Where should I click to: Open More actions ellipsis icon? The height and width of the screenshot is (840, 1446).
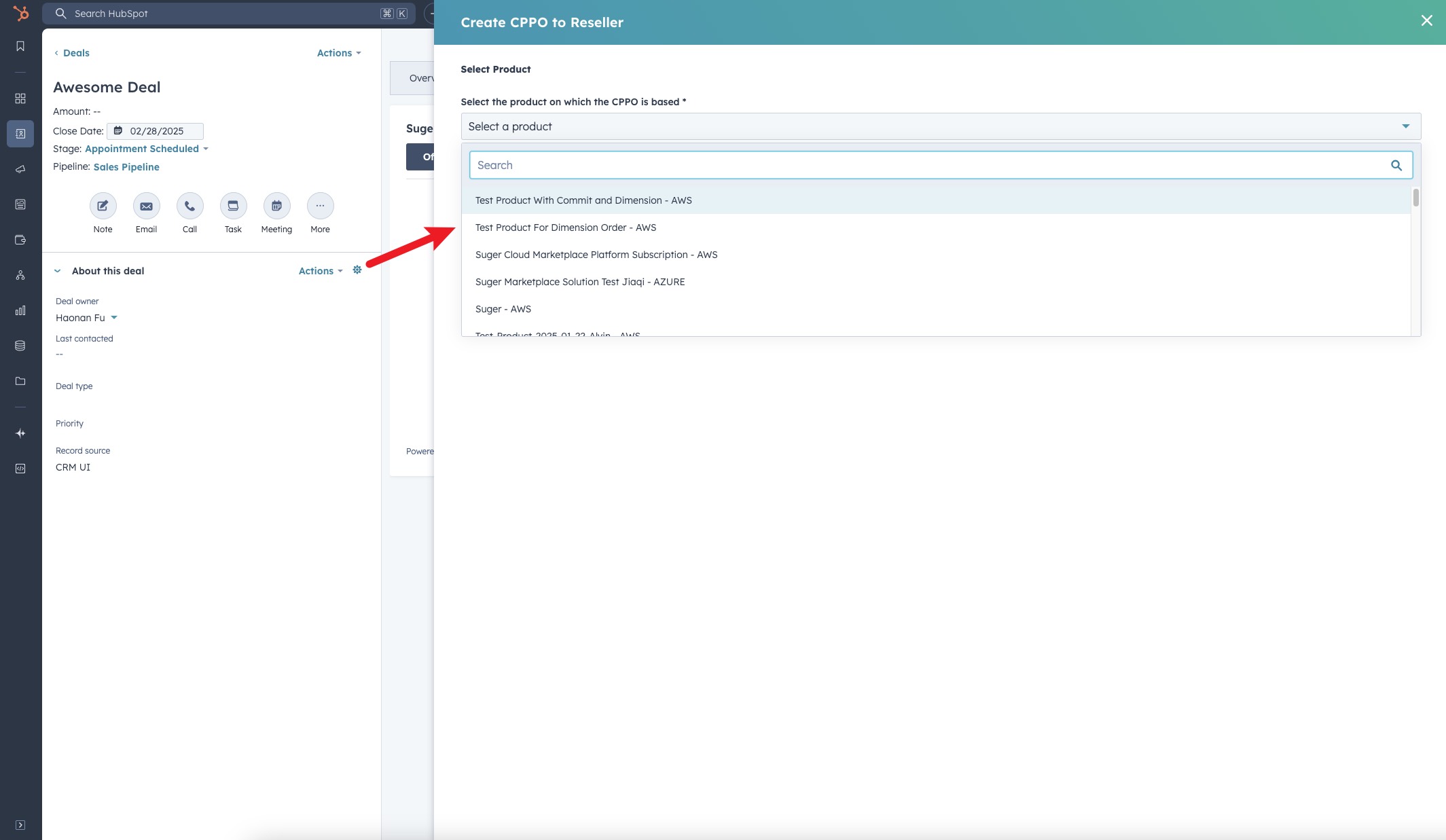320,206
